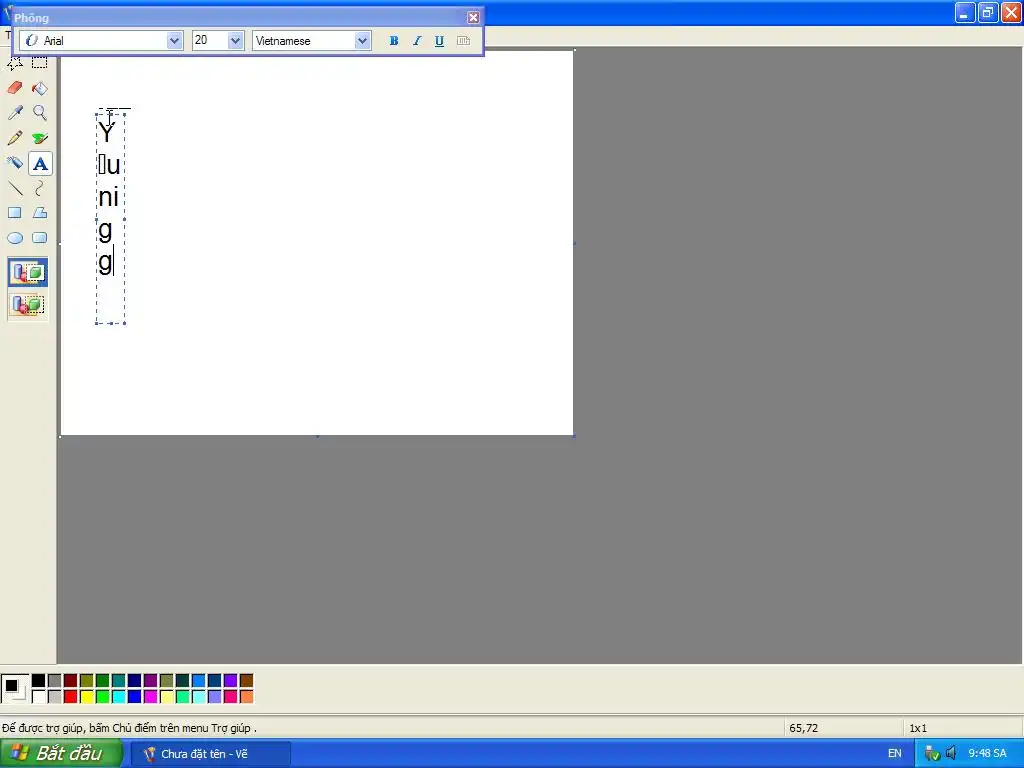Select the Ellipse shape tool
The image size is (1024, 768).
point(15,238)
